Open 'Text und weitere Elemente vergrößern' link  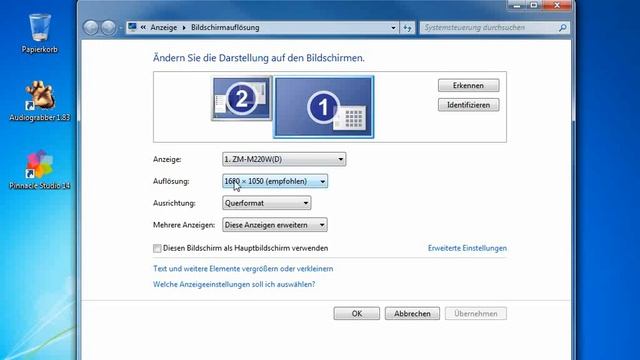point(243,269)
